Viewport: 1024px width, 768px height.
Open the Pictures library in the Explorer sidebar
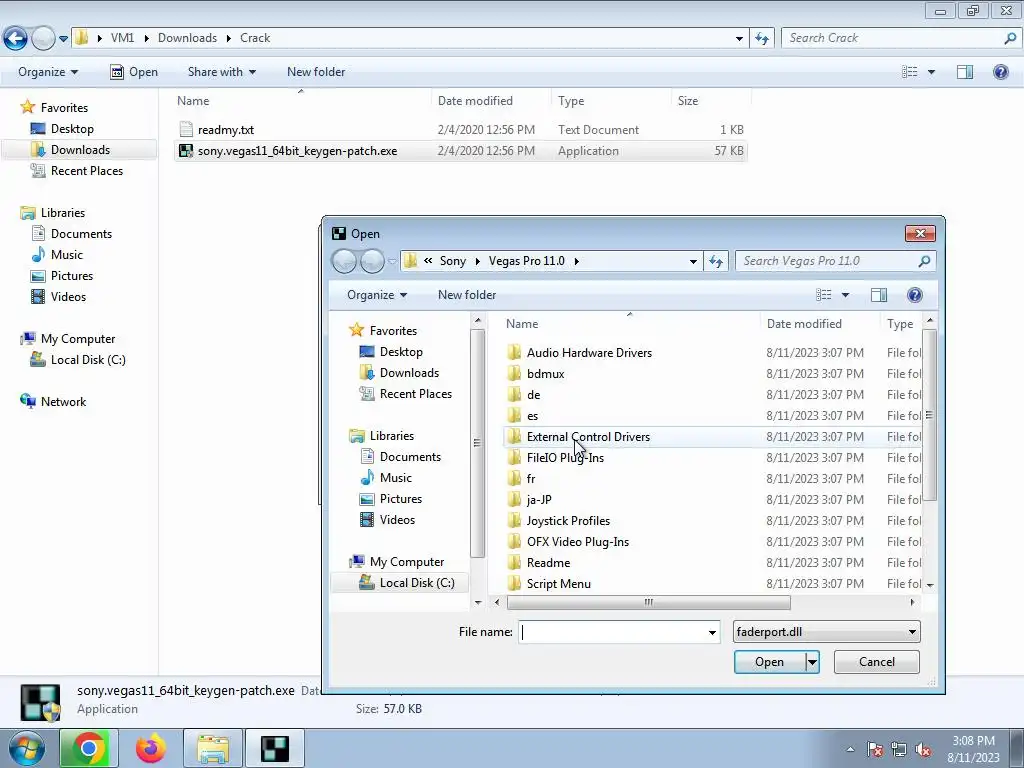(x=72, y=276)
